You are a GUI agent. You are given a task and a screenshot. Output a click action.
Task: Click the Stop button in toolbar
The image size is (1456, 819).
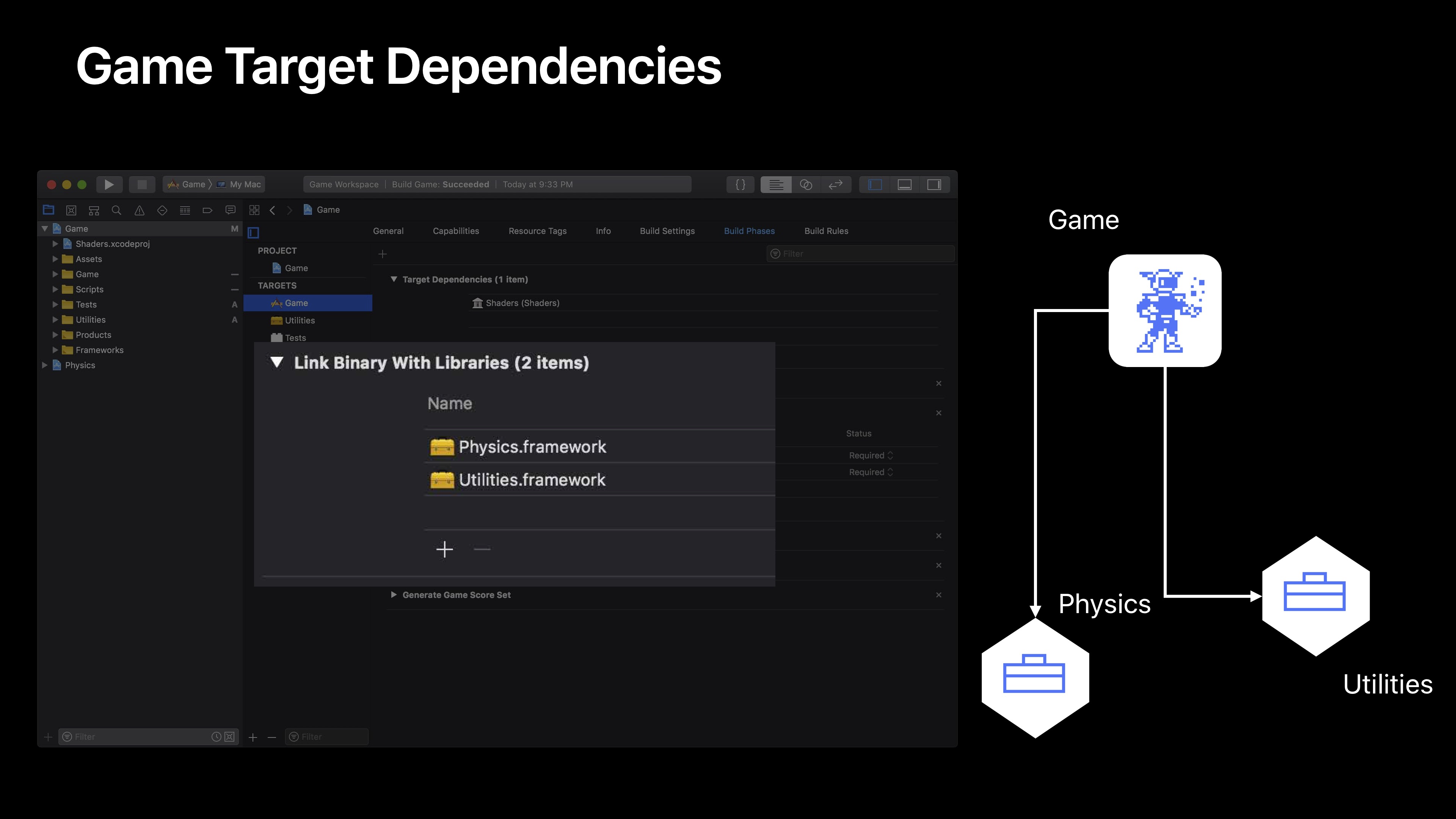pos(142,185)
